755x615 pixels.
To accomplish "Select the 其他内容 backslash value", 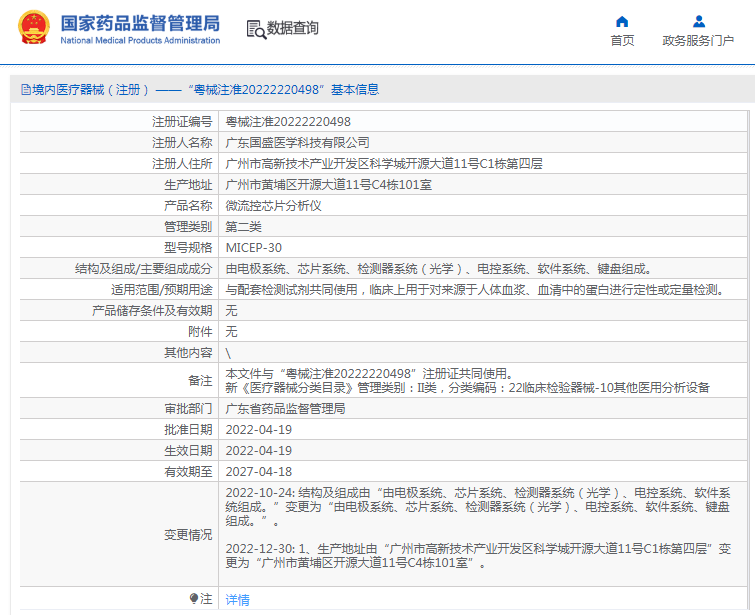I will click(228, 353).
